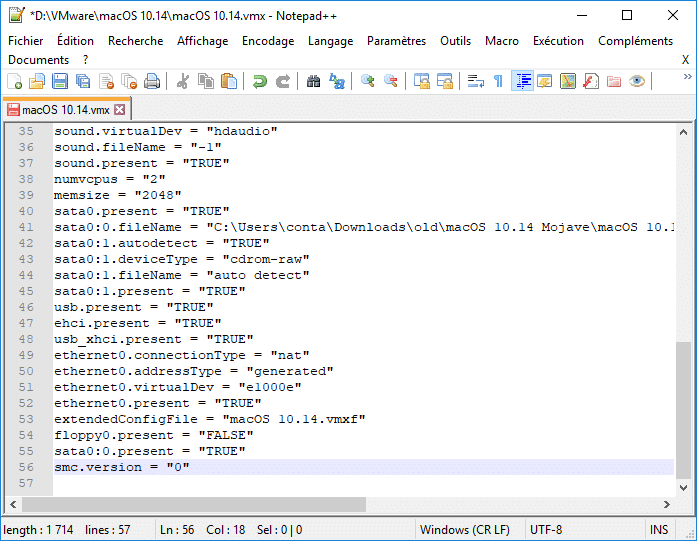
Task: Click the Print toolbar icon
Action: click(152, 81)
